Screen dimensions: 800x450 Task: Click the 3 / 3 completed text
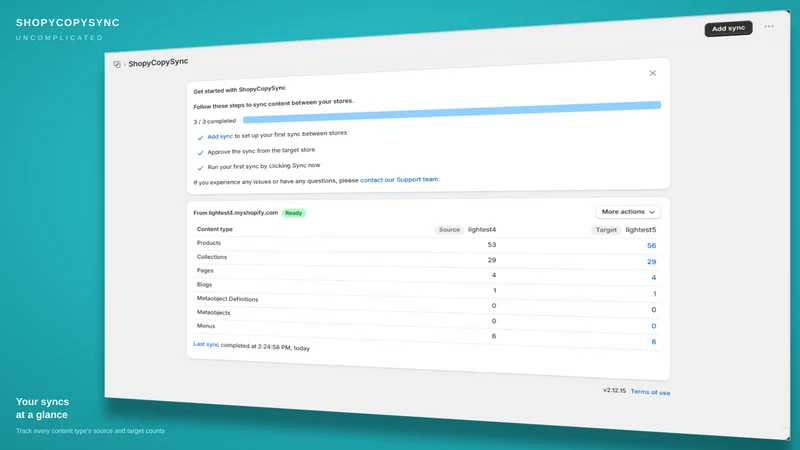214,121
